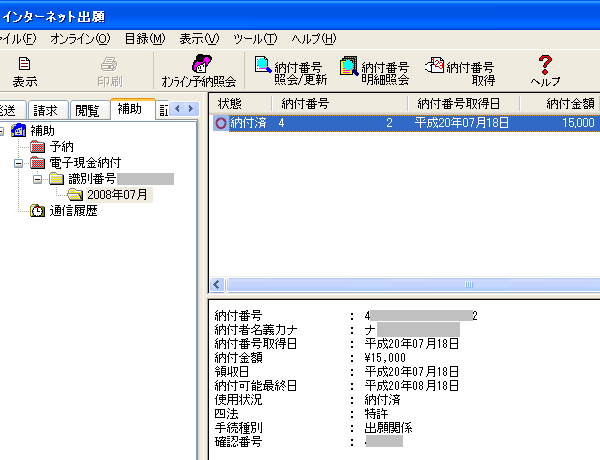Collapse the 識別番号 tree node

pyautogui.click(x=37, y=179)
